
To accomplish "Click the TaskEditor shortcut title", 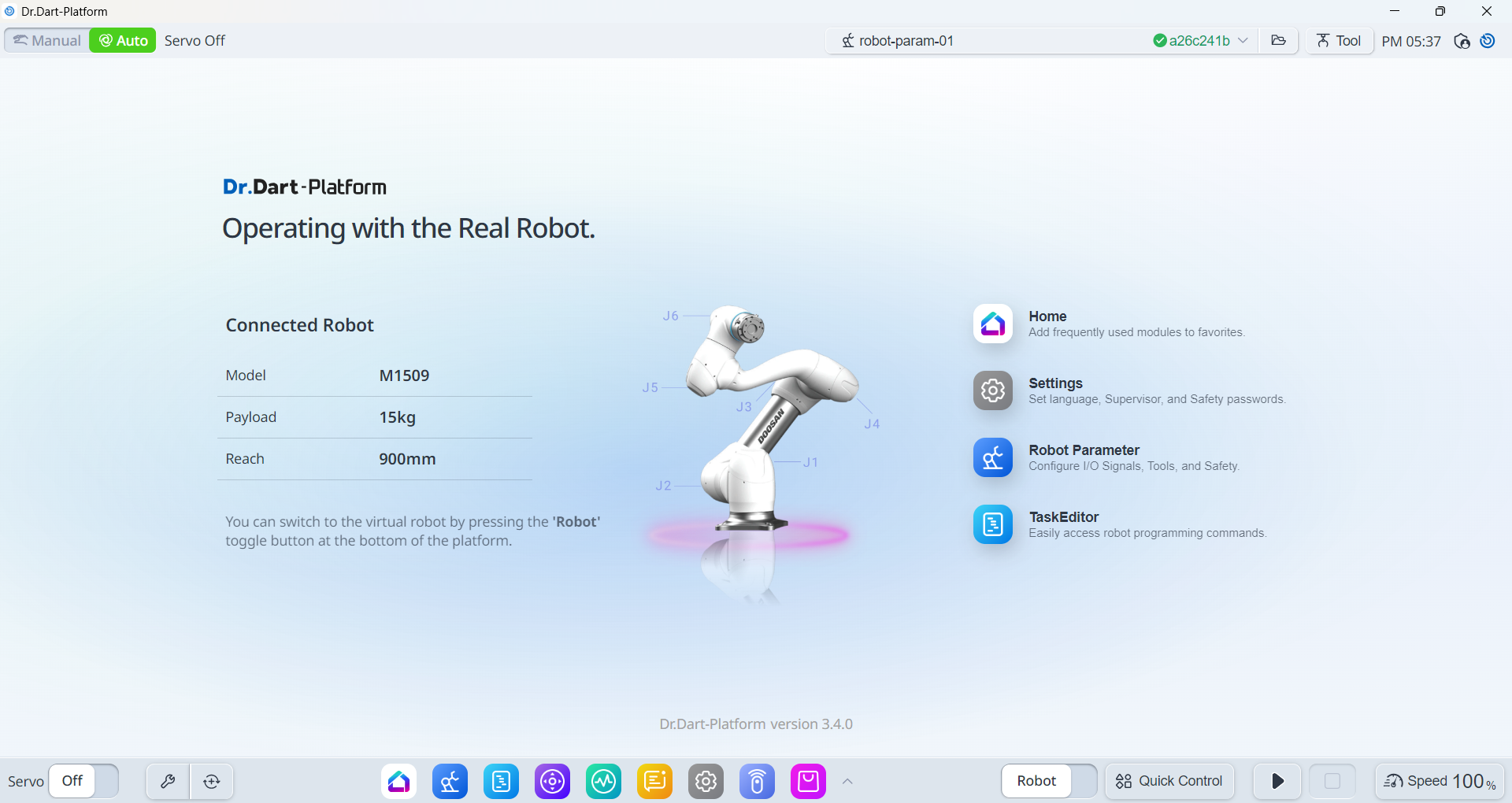I will 1063,516.
